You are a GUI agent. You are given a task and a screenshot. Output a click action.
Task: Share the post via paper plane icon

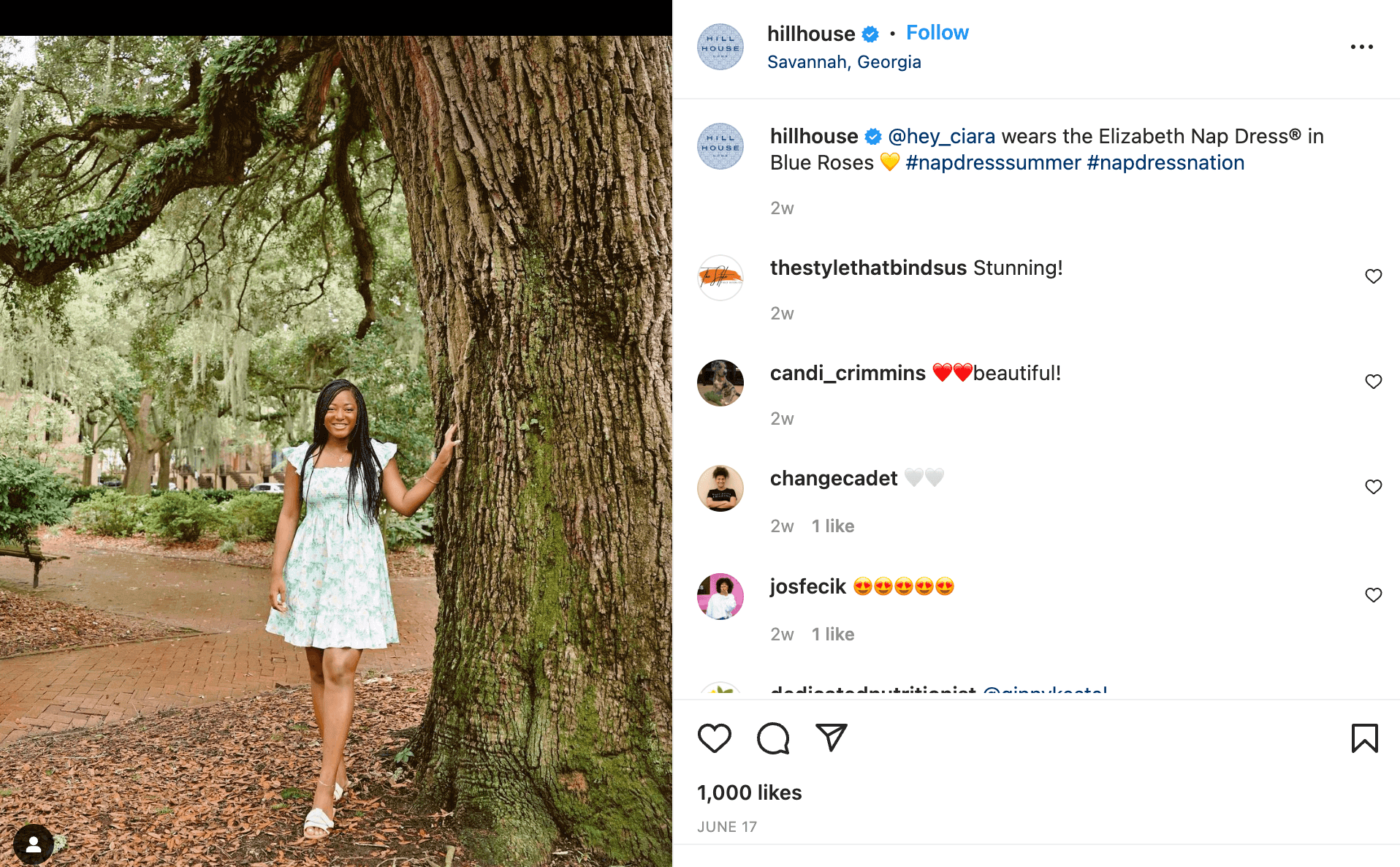point(832,738)
